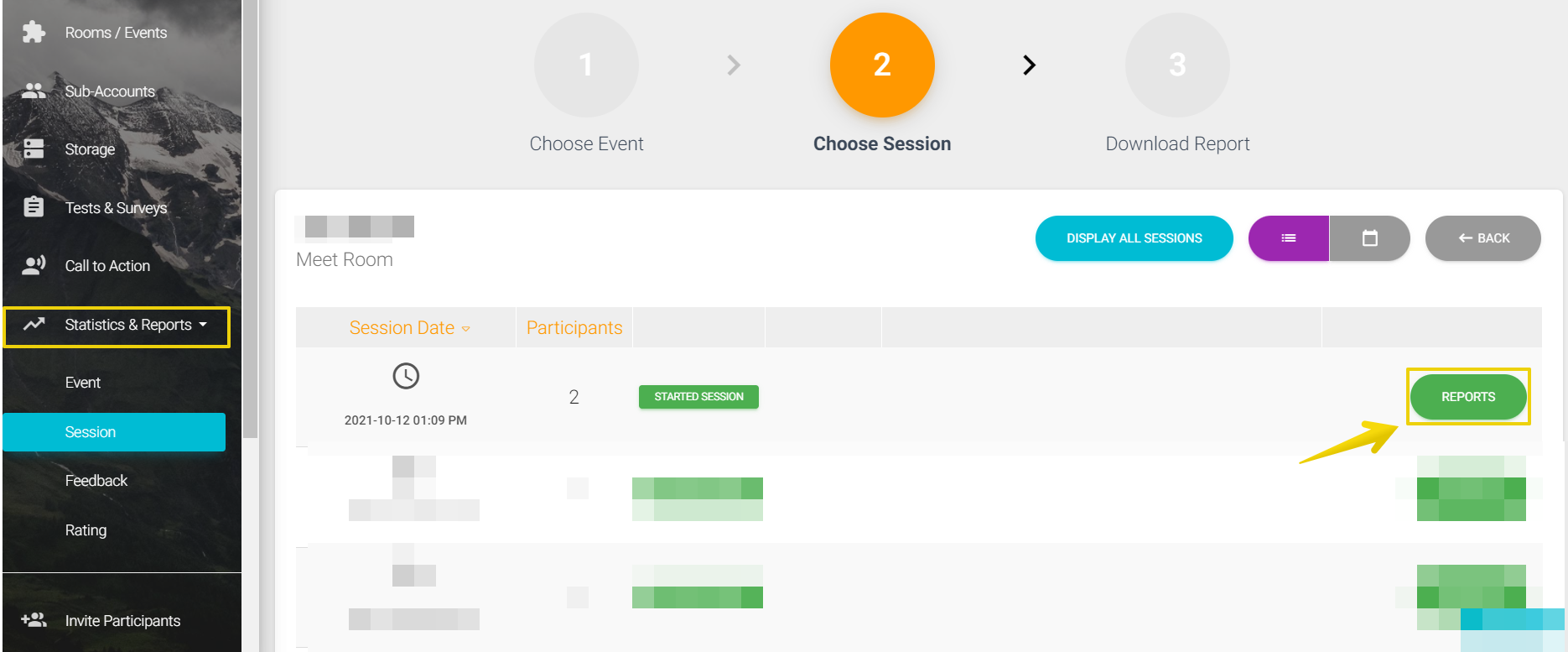Open the Feedback section
Image resolution: width=1568 pixels, height=652 pixels.
[96, 480]
